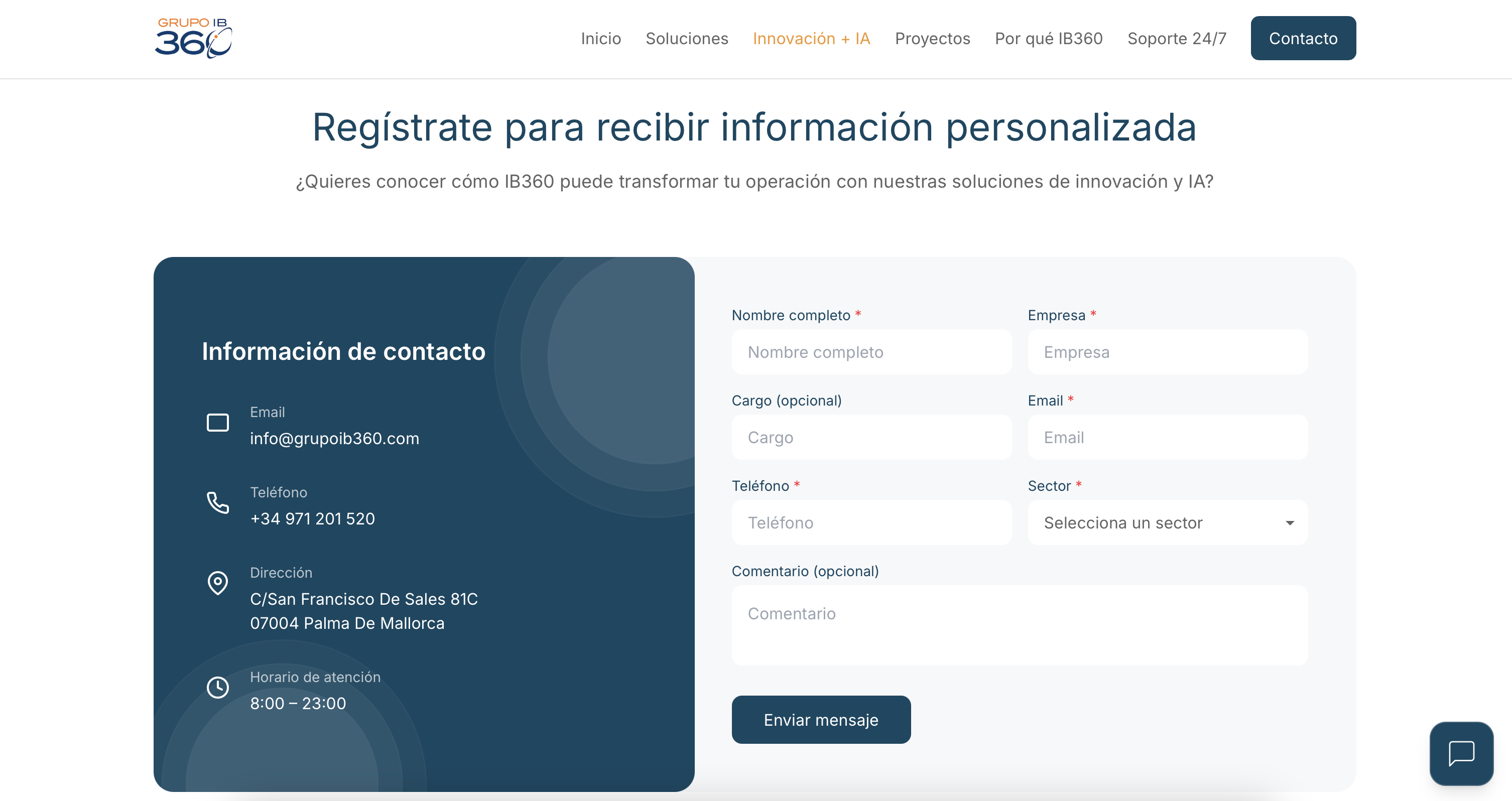
Task: Click the phone number +34 971 201 520
Action: tap(312, 518)
